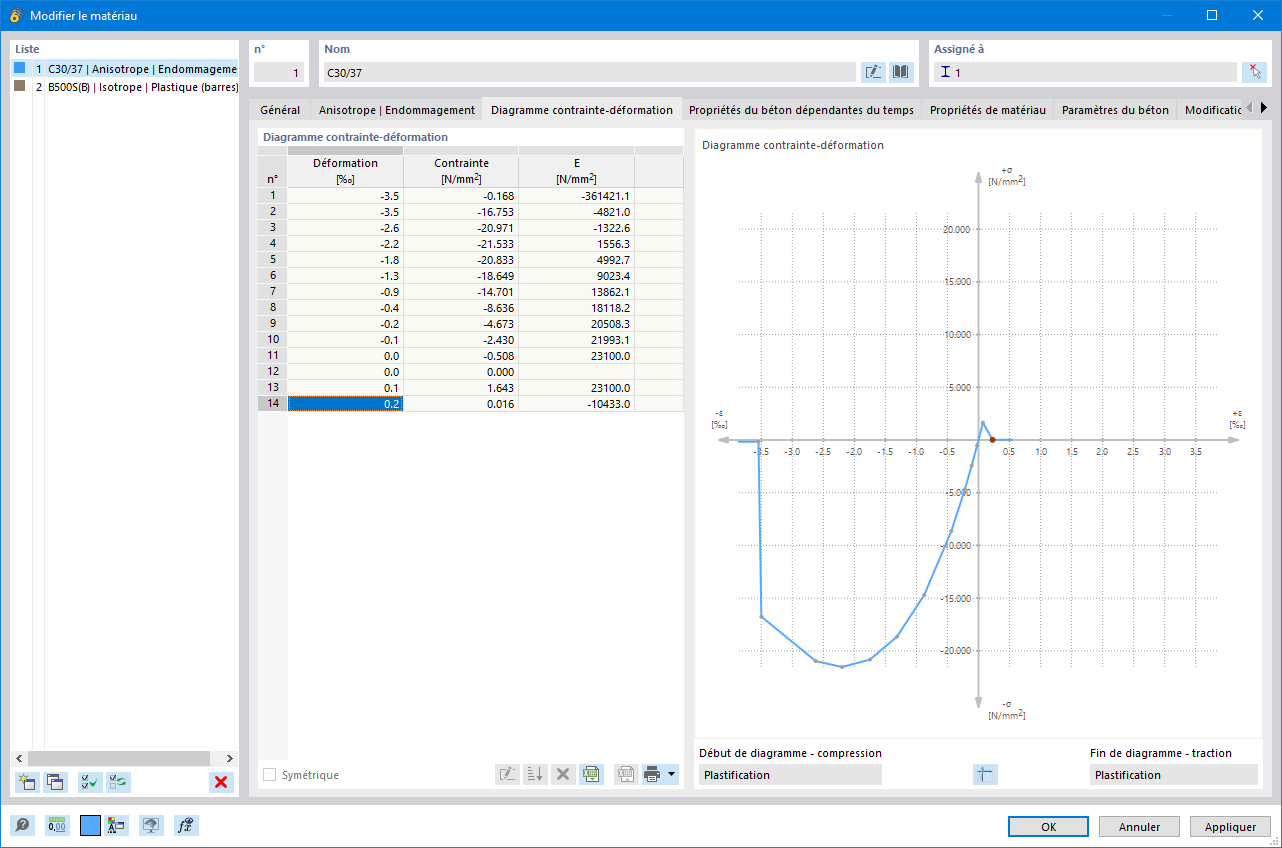Click the E [N/mm²] column header

coord(576,171)
